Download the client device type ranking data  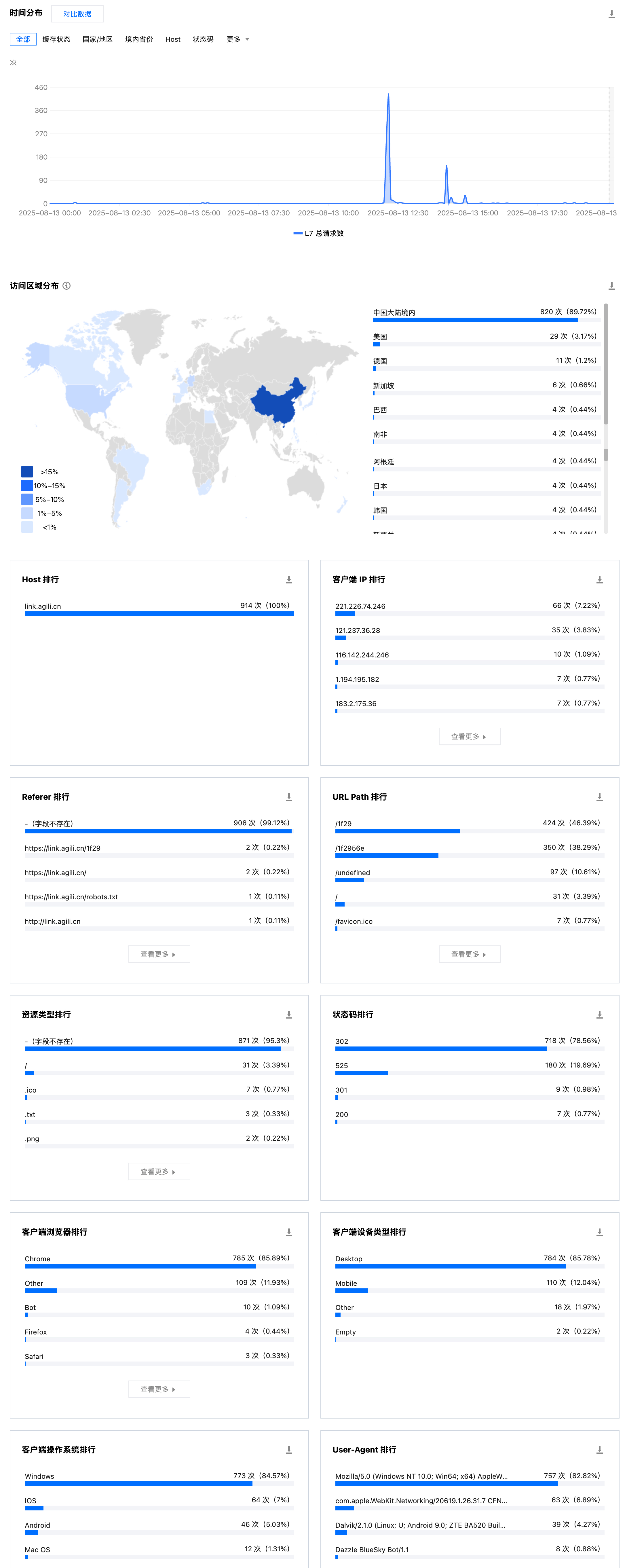(599, 1232)
